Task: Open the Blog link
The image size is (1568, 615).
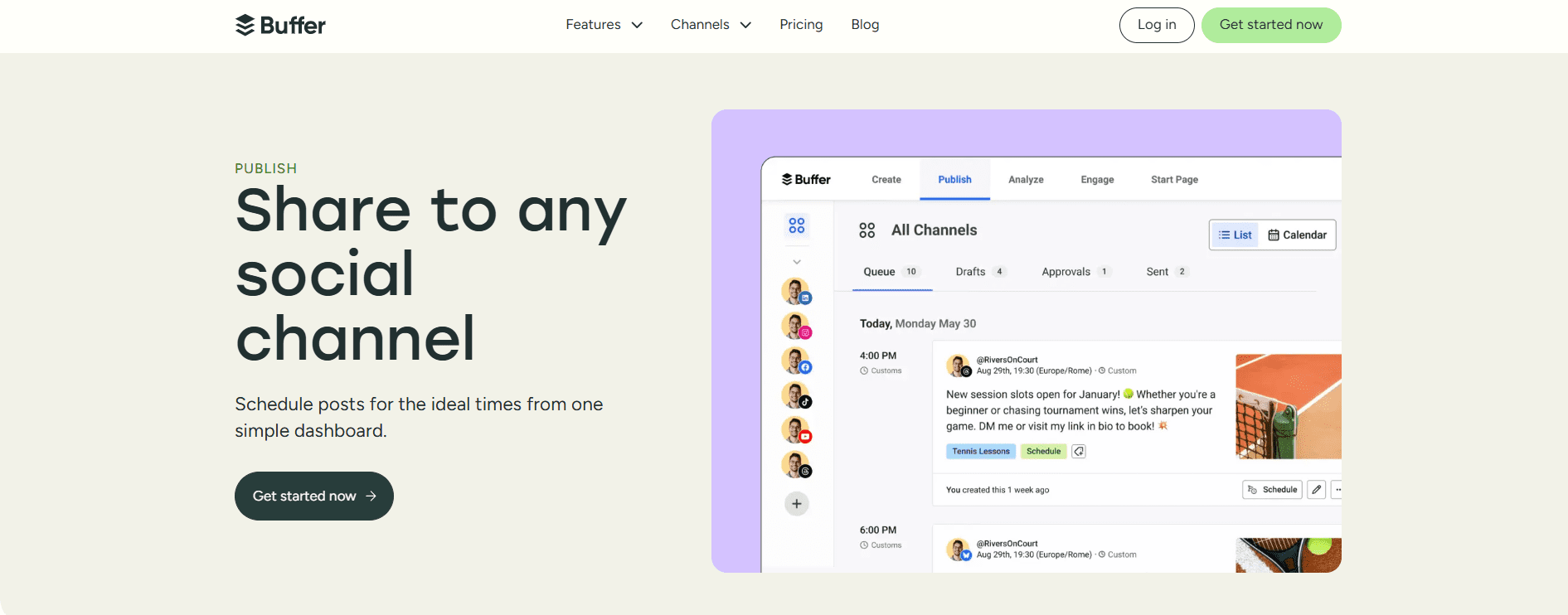Action: (x=865, y=25)
